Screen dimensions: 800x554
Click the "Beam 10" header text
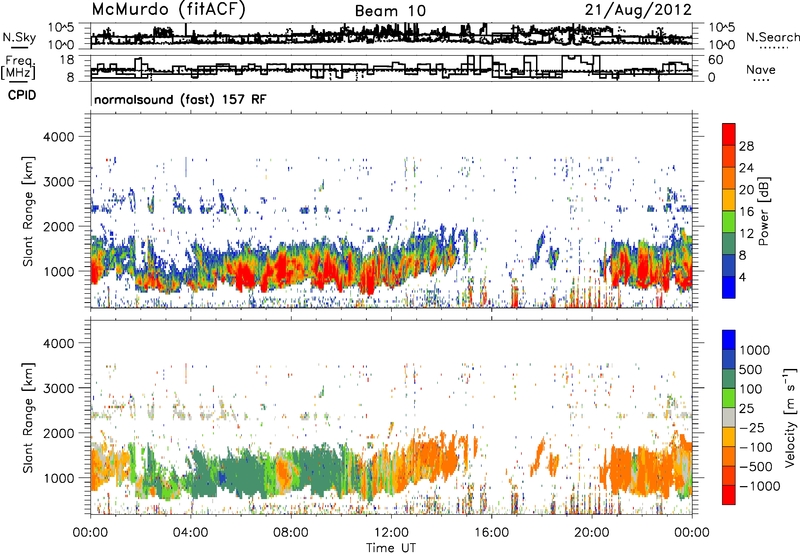[x=390, y=11]
